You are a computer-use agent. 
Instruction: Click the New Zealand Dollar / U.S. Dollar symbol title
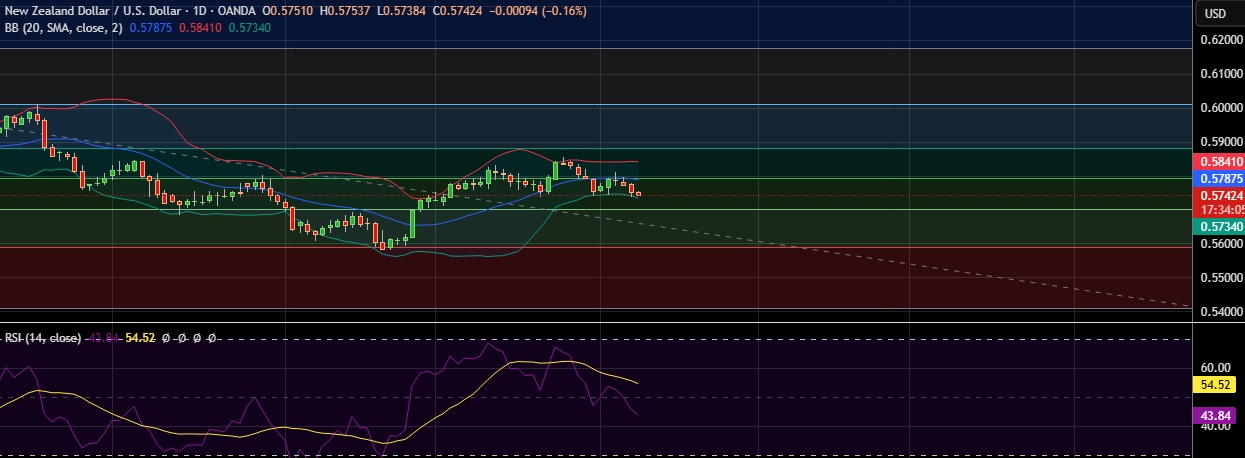tap(90, 11)
